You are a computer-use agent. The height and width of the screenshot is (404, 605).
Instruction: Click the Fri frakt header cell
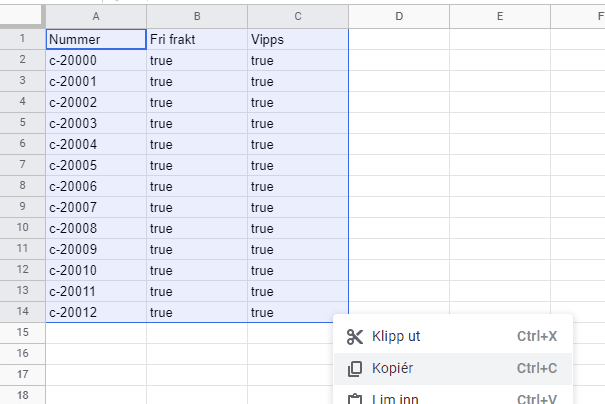[x=197, y=39]
